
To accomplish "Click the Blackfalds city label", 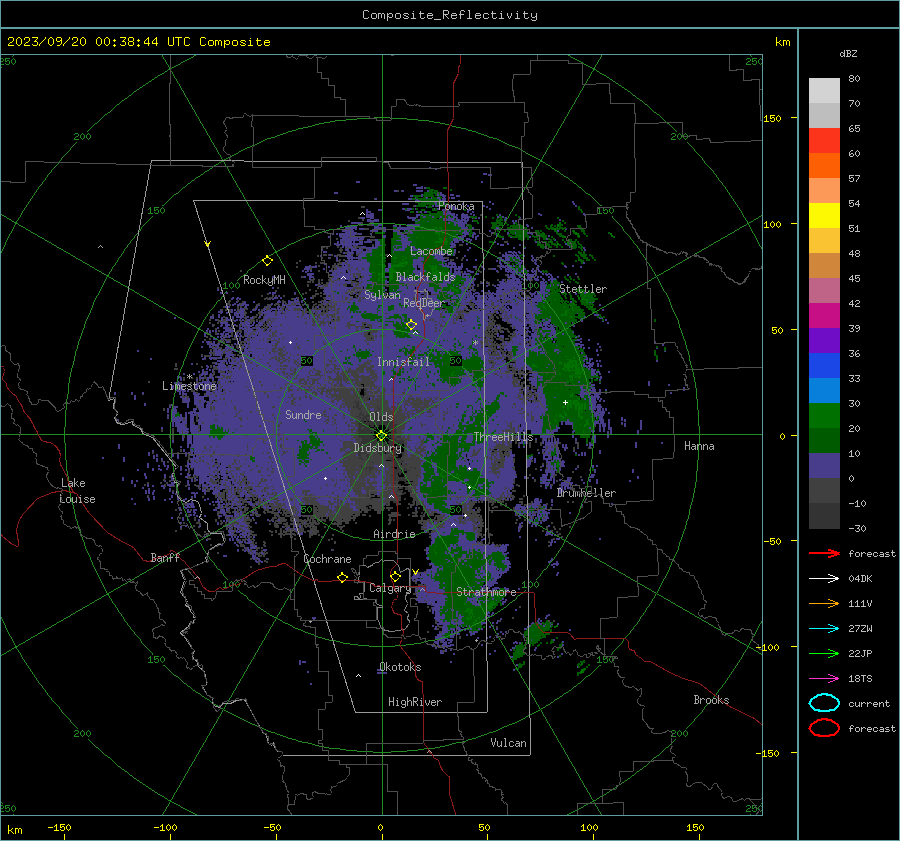I will pos(425,277).
